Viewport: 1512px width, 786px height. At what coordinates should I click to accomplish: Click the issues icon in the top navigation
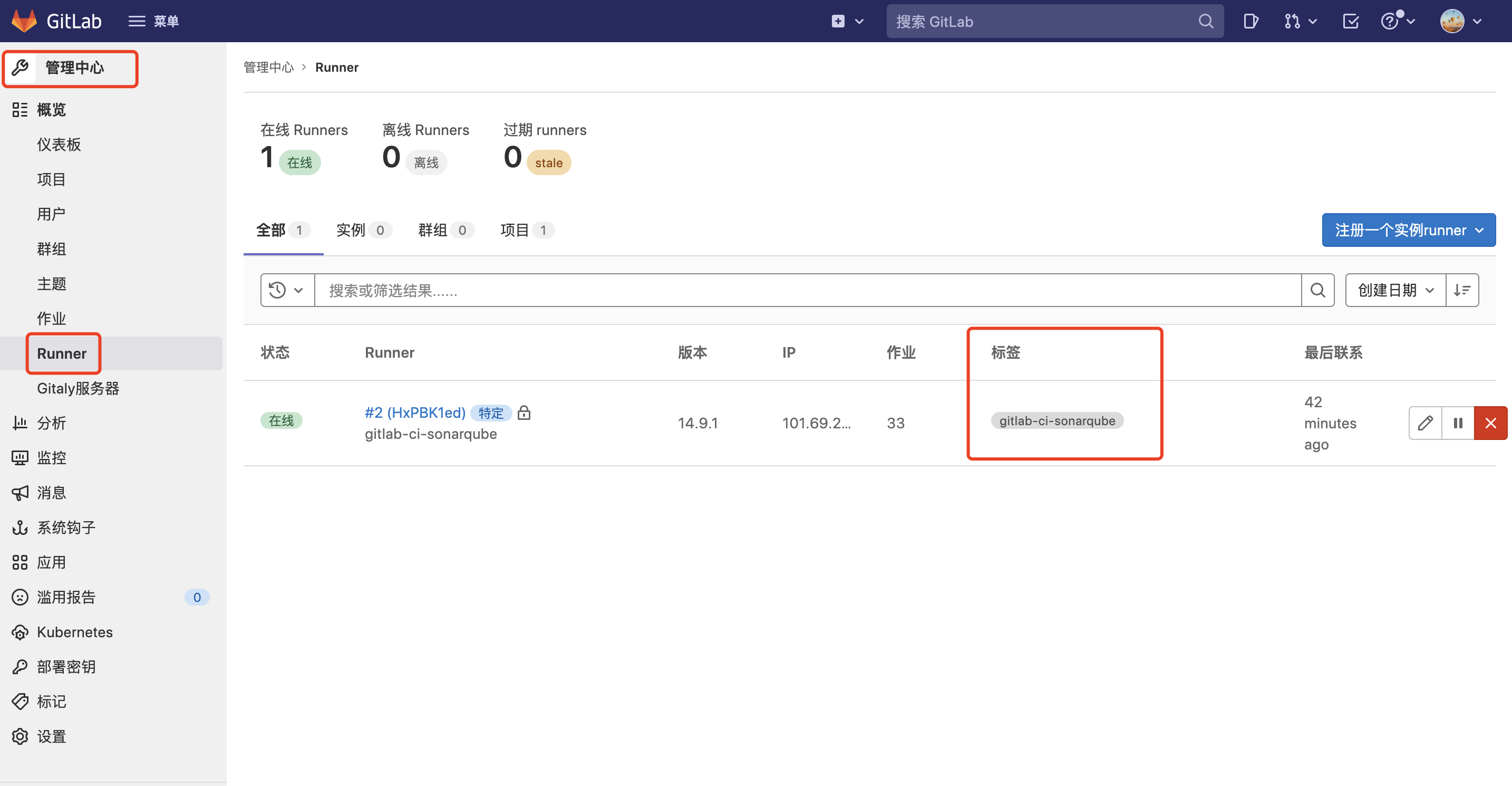(1250, 22)
